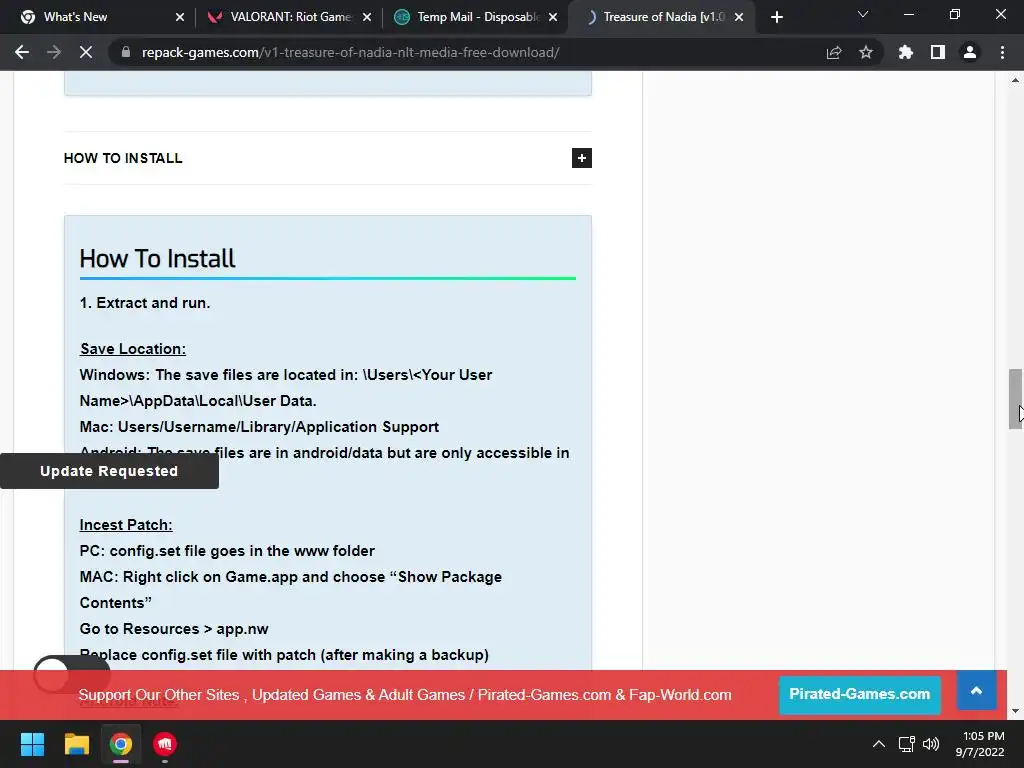Toggle the dark mode switch

[72, 674]
